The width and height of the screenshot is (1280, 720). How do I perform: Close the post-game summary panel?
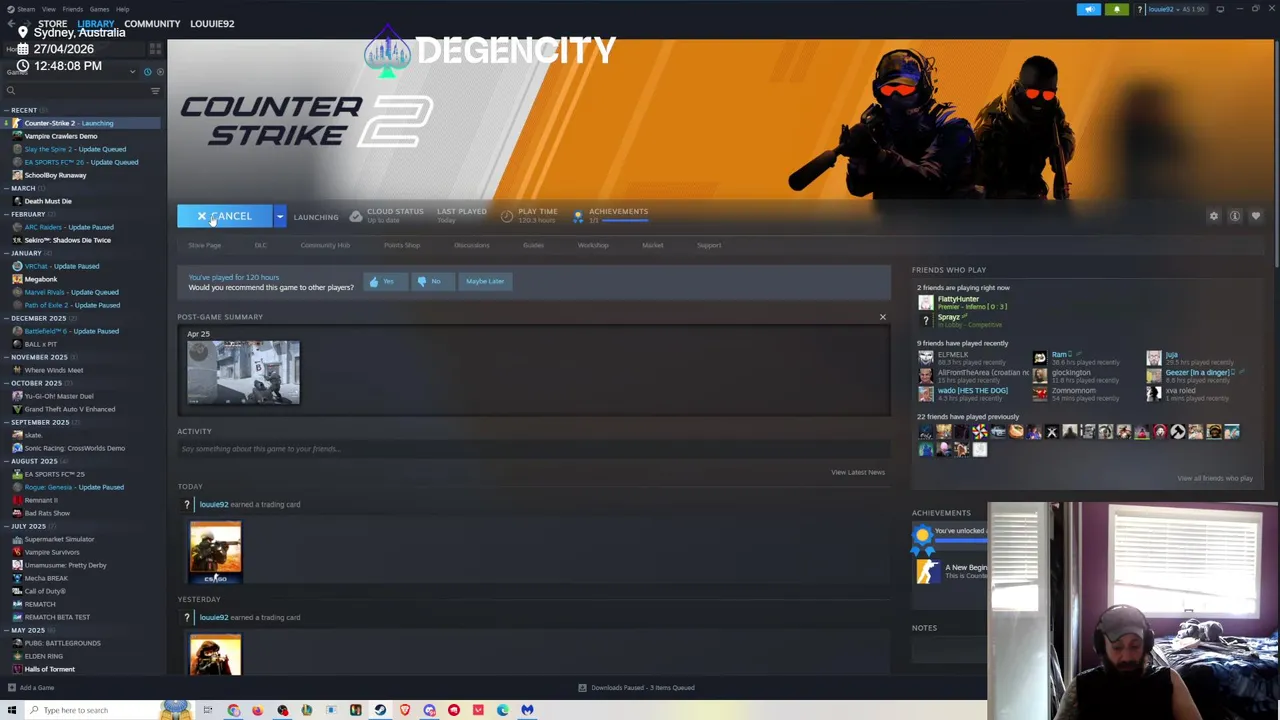click(882, 317)
